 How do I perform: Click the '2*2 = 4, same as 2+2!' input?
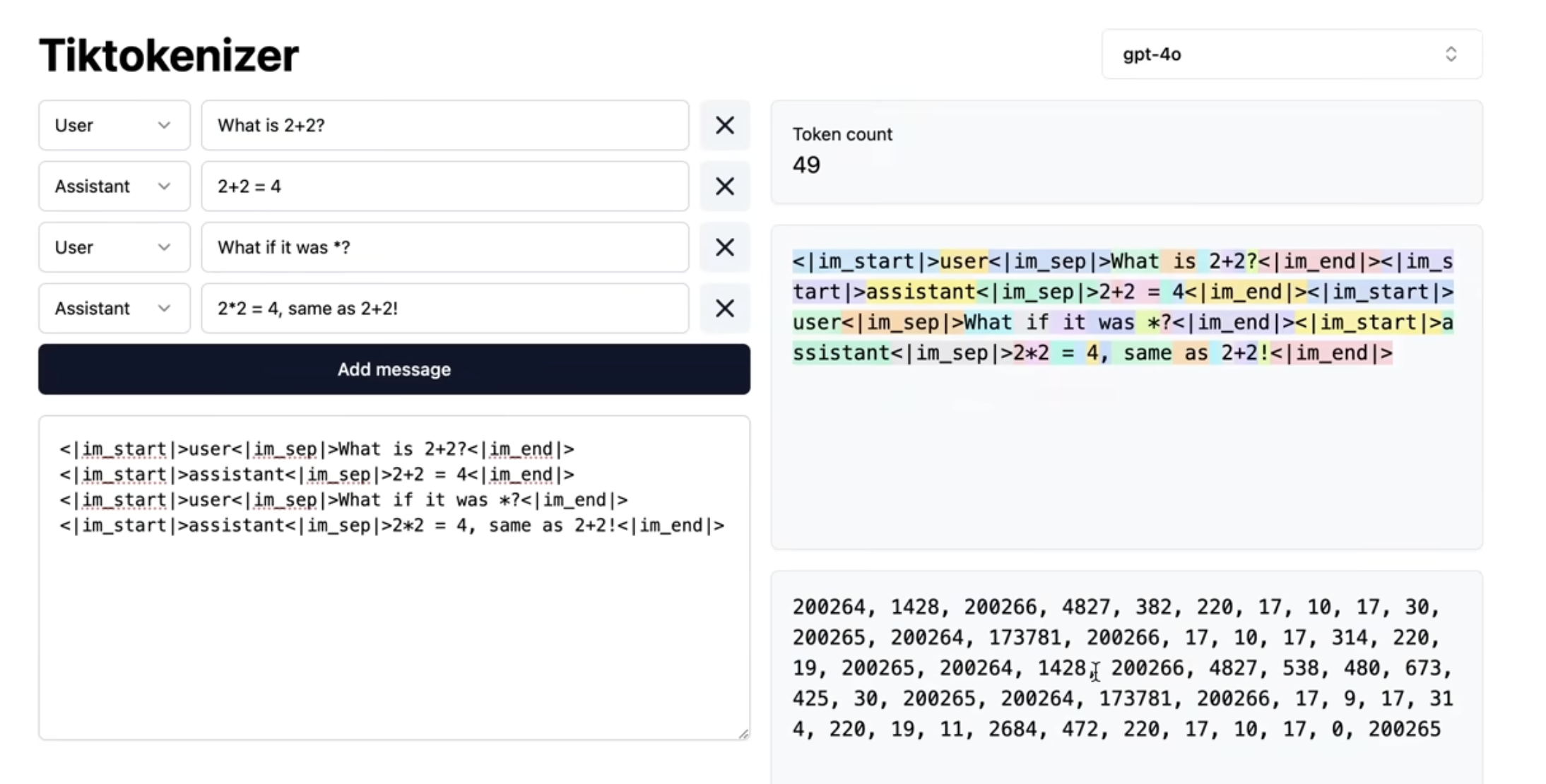pos(445,309)
